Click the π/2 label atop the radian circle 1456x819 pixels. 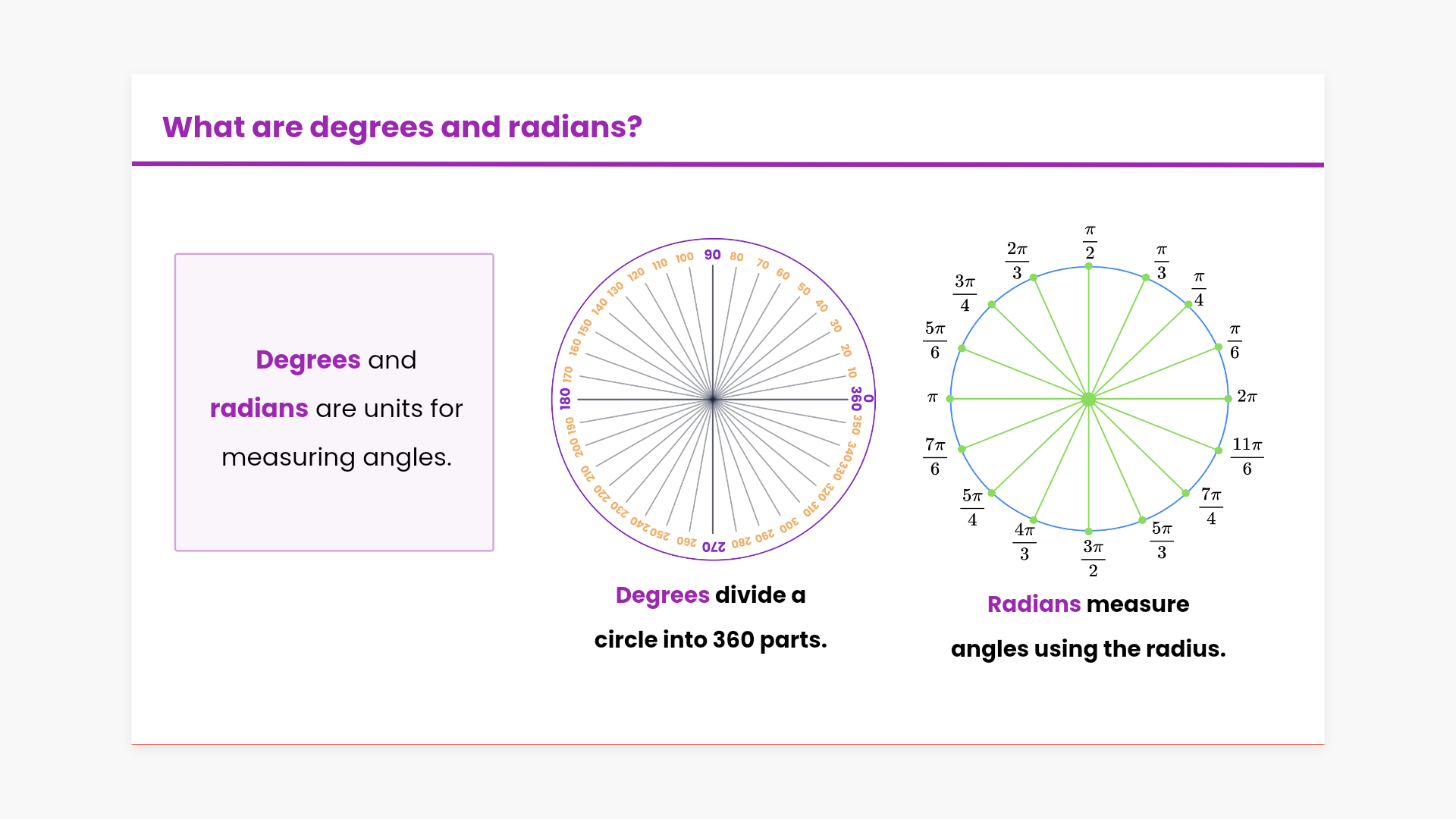(1090, 242)
